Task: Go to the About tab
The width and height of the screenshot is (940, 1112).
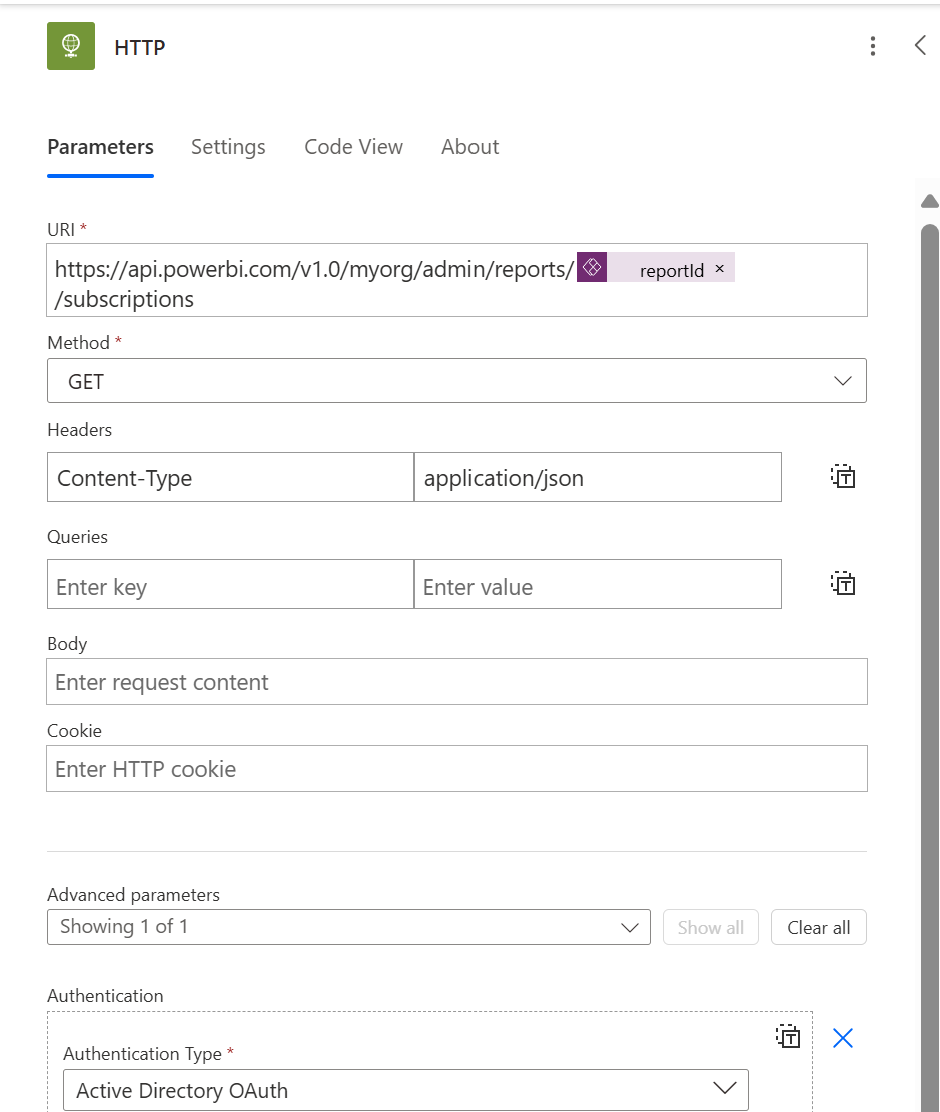Action: [470, 147]
